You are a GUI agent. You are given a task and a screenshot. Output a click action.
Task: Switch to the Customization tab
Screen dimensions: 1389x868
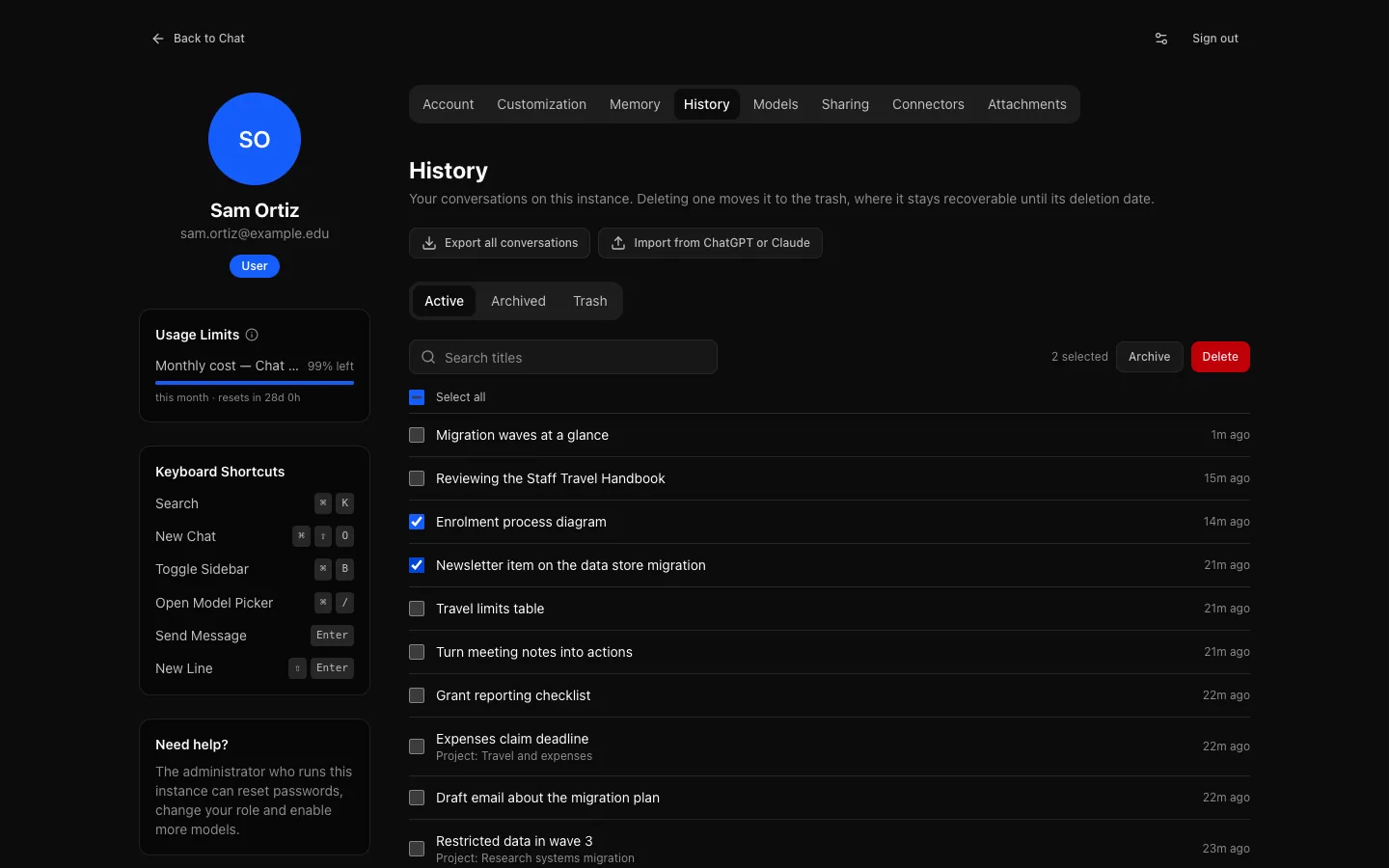541,104
